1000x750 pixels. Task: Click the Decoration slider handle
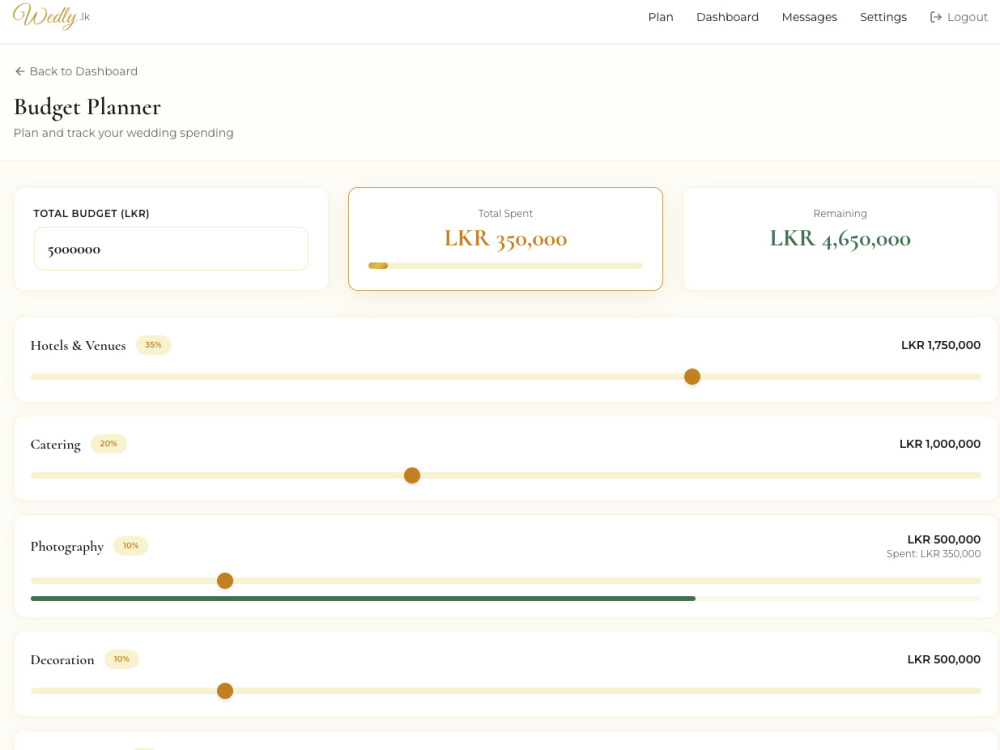[225, 691]
